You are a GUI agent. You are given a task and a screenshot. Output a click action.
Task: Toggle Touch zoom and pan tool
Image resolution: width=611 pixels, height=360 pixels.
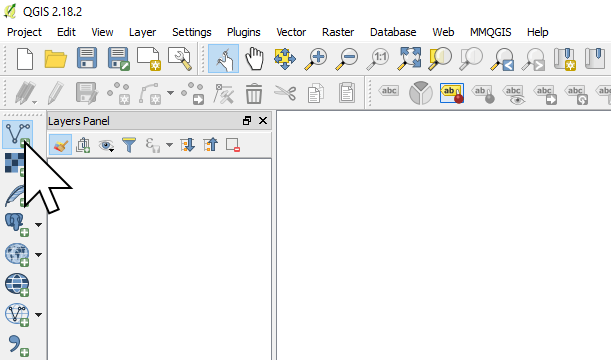pyautogui.click(x=224, y=59)
